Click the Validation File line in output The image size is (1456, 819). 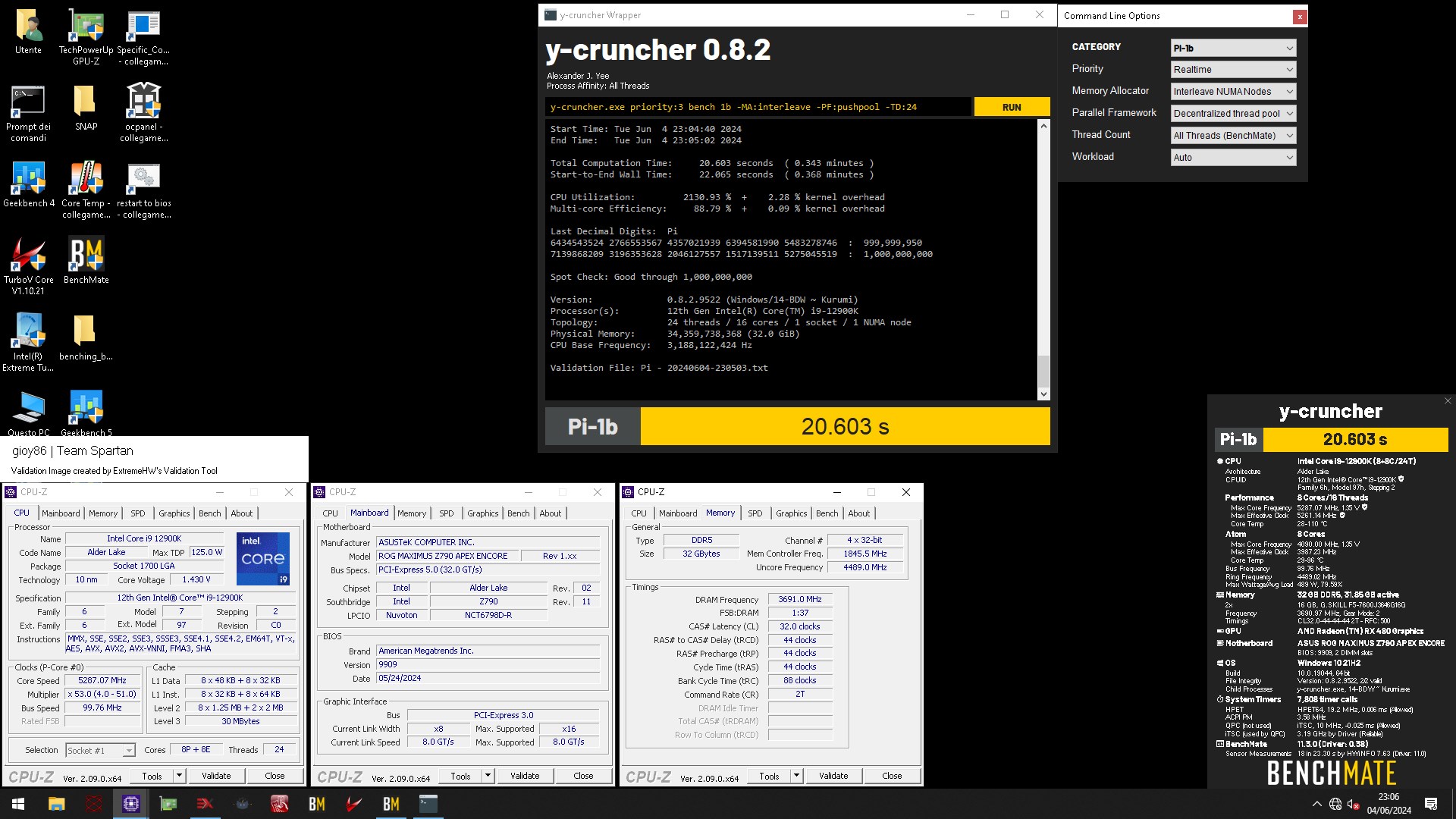[659, 368]
